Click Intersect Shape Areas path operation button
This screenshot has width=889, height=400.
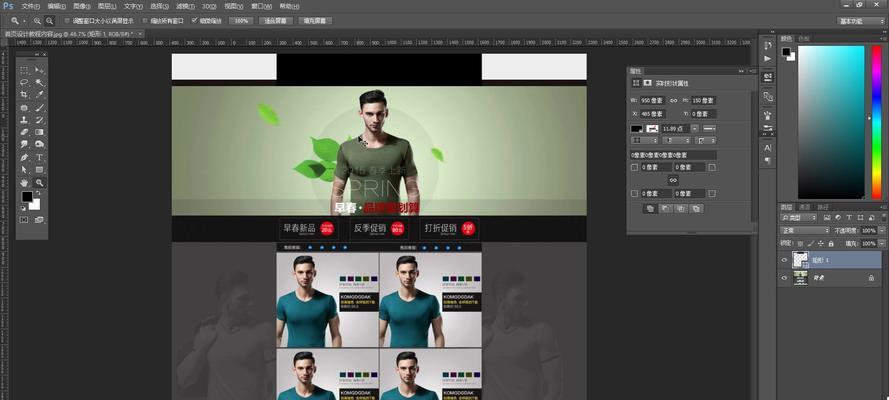pyautogui.click(x=681, y=208)
